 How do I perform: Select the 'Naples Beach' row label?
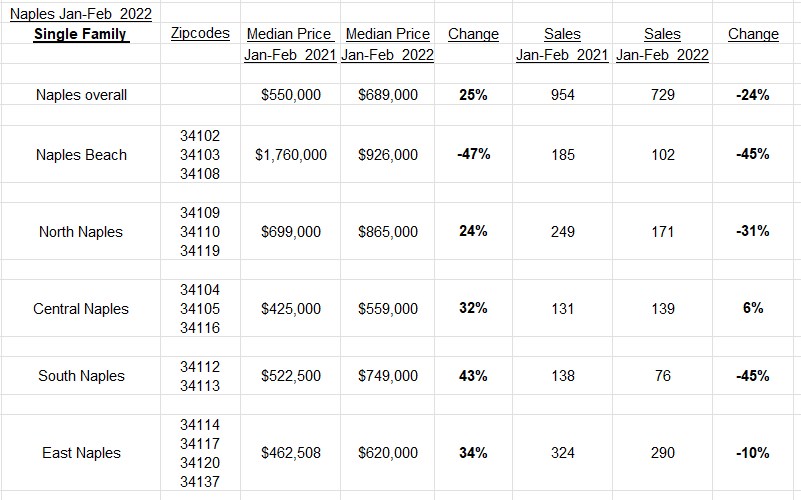click(81, 155)
